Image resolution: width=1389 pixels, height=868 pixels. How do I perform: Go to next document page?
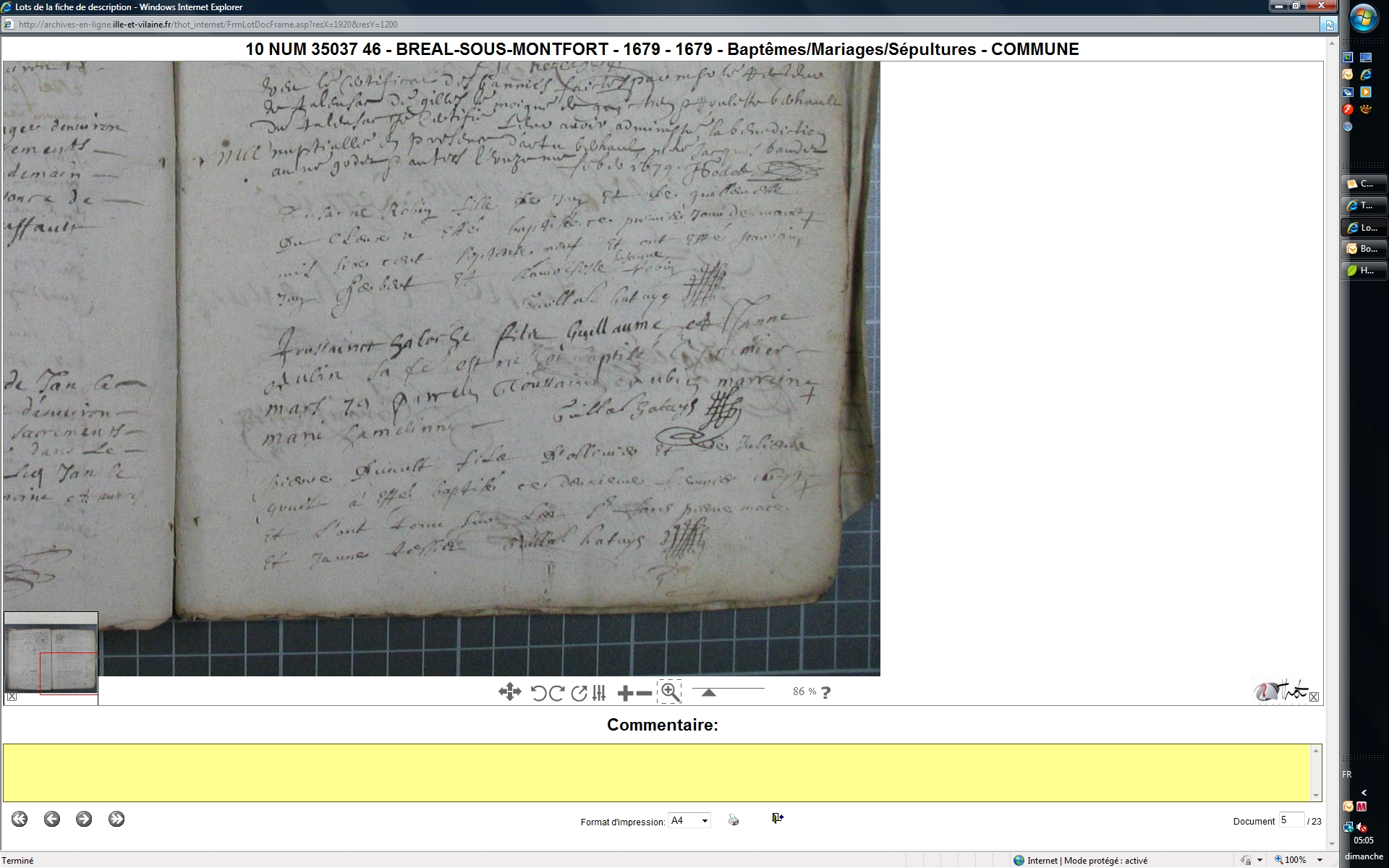[x=84, y=819]
